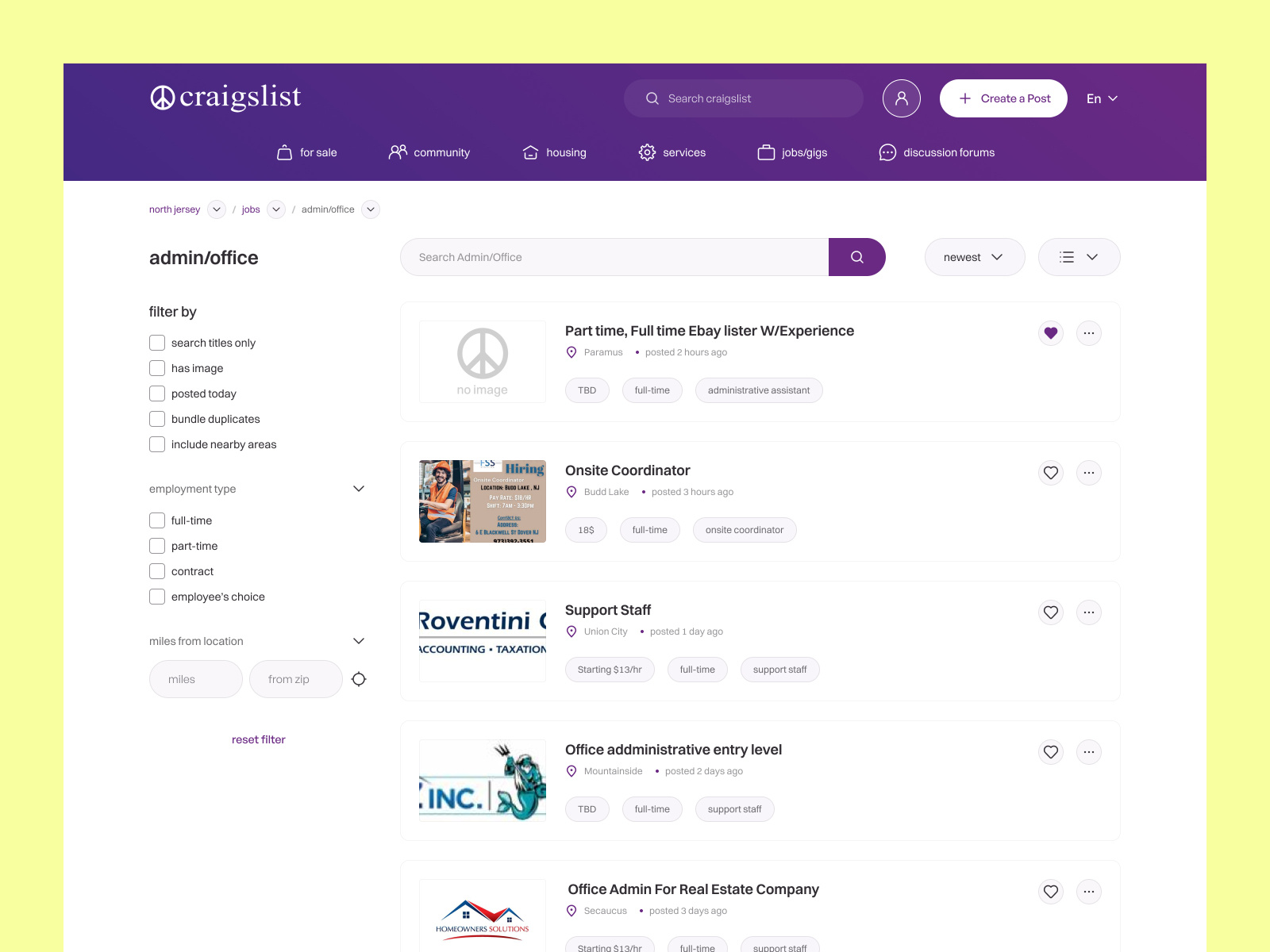Favorite the Support Staff listing

tap(1051, 612)
